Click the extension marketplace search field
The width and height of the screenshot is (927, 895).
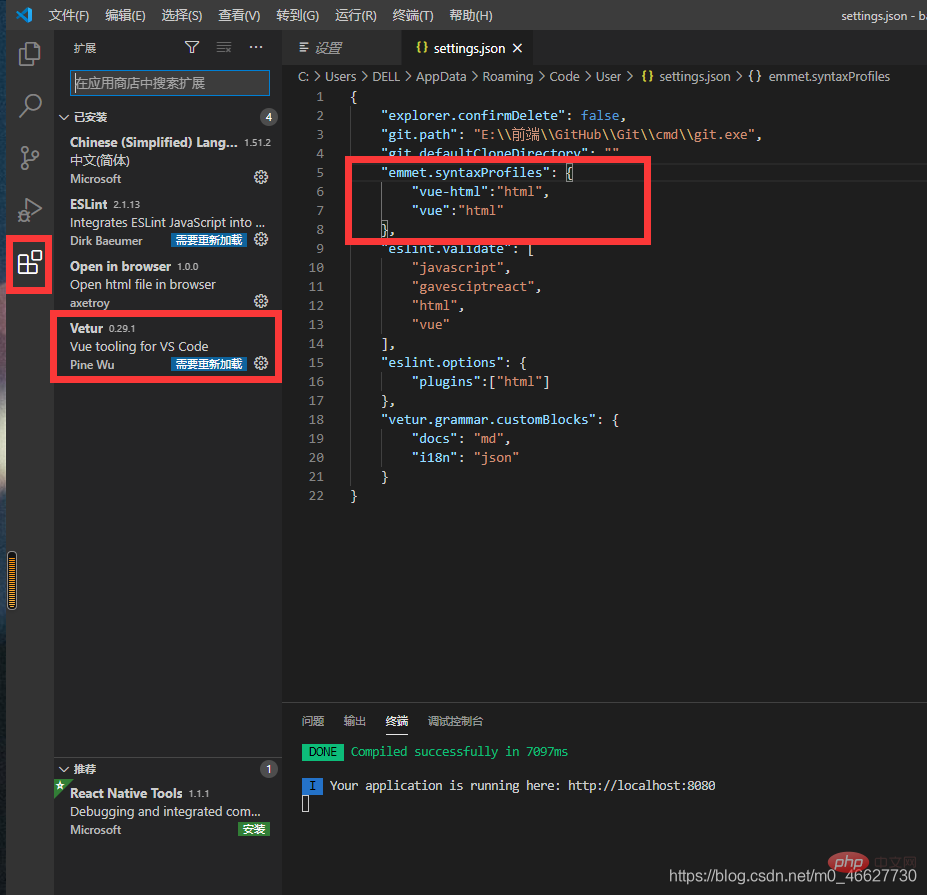[x=170, y=83]
